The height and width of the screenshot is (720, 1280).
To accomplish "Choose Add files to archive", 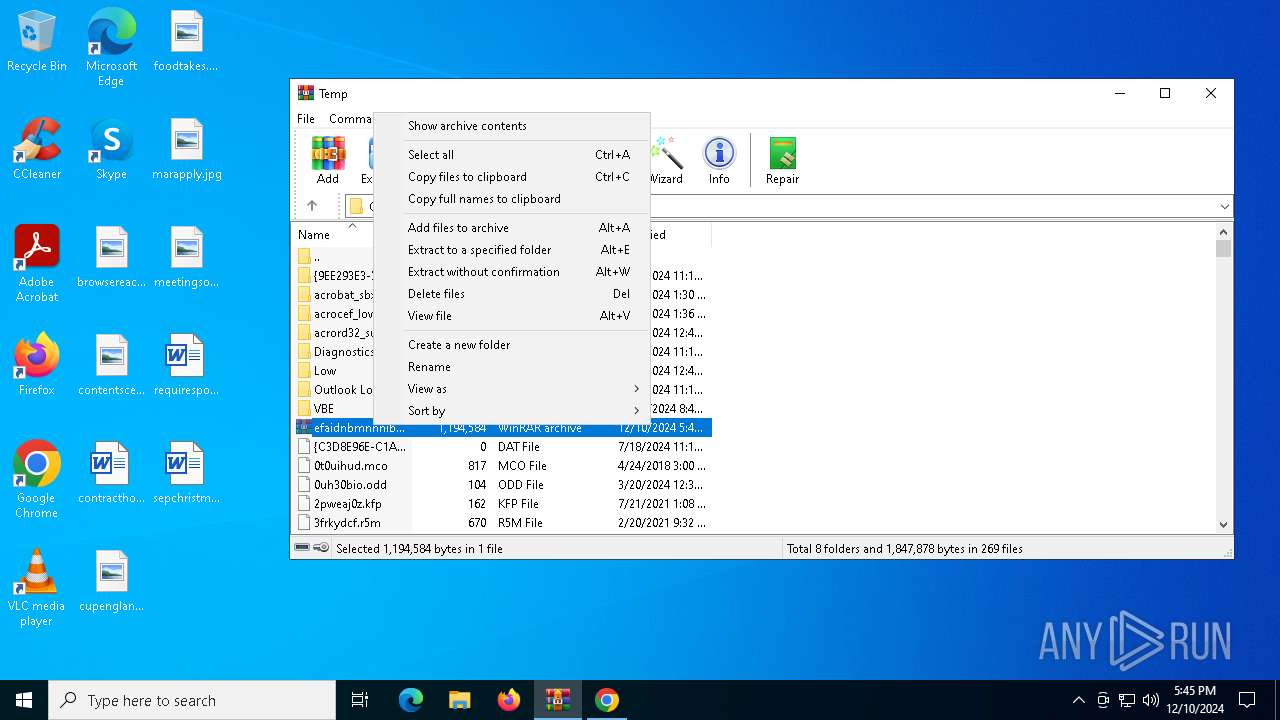I will pyautogui.click(x=511, y=228).
